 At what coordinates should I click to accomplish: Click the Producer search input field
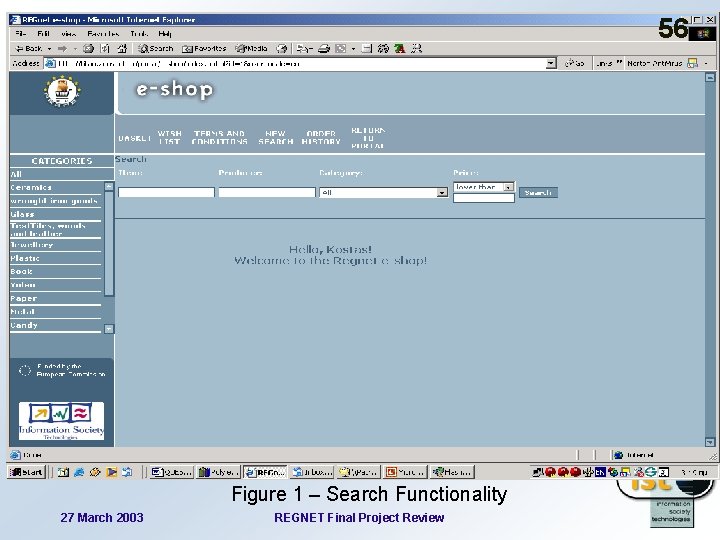[267, 192]
